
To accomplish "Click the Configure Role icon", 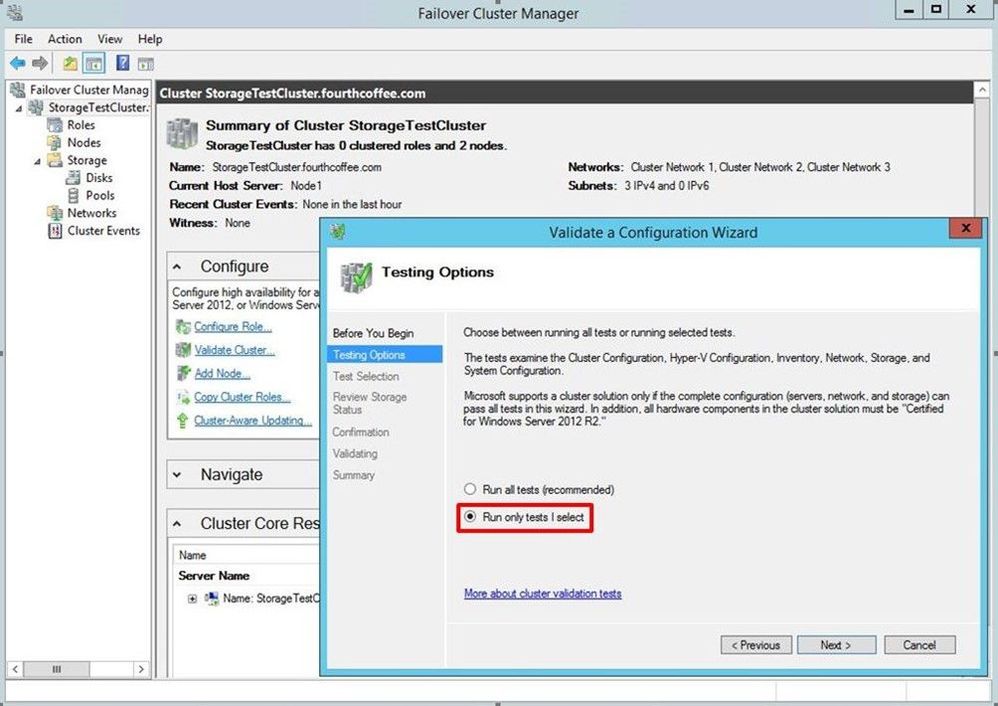I will tap(183, 327).
